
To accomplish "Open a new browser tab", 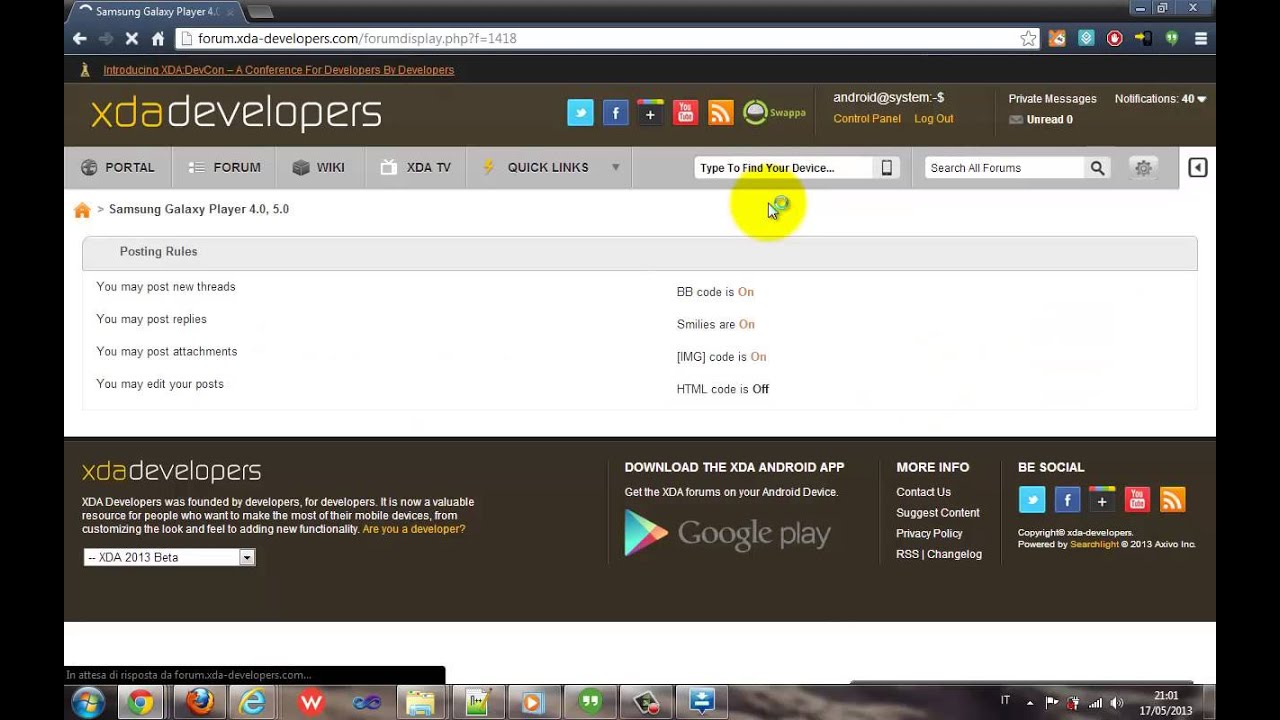I will 259,12.
